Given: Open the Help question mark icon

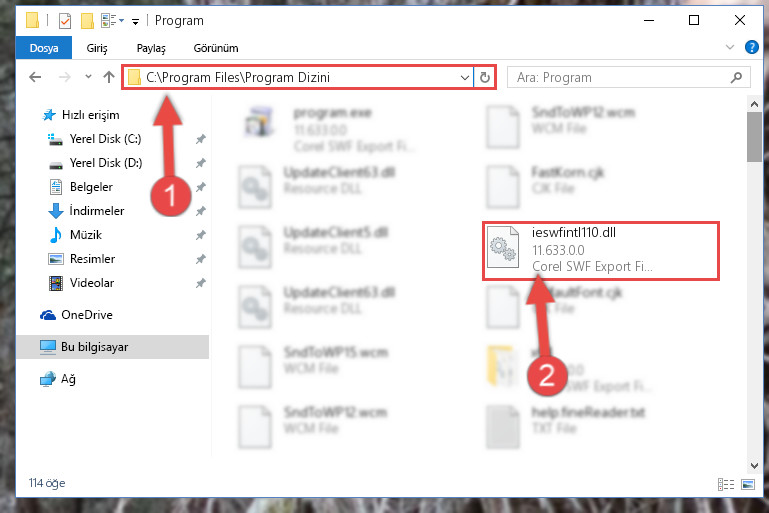Looking at the screenshot, I should pyautogui.click(x=751, y=47).
